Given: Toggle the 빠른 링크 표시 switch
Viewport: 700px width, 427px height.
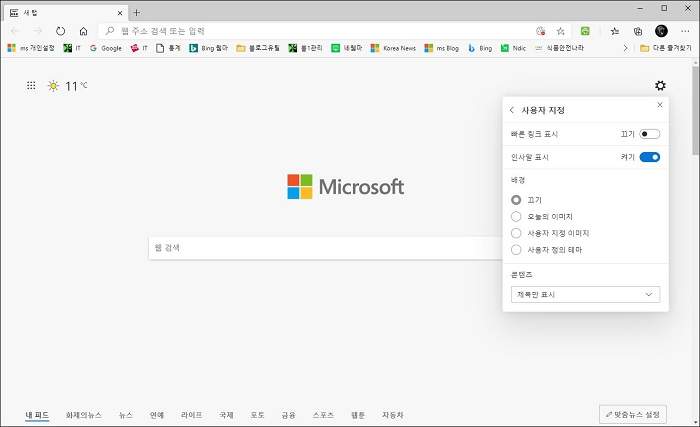Looking at the screenshot, I should point(649,134).
